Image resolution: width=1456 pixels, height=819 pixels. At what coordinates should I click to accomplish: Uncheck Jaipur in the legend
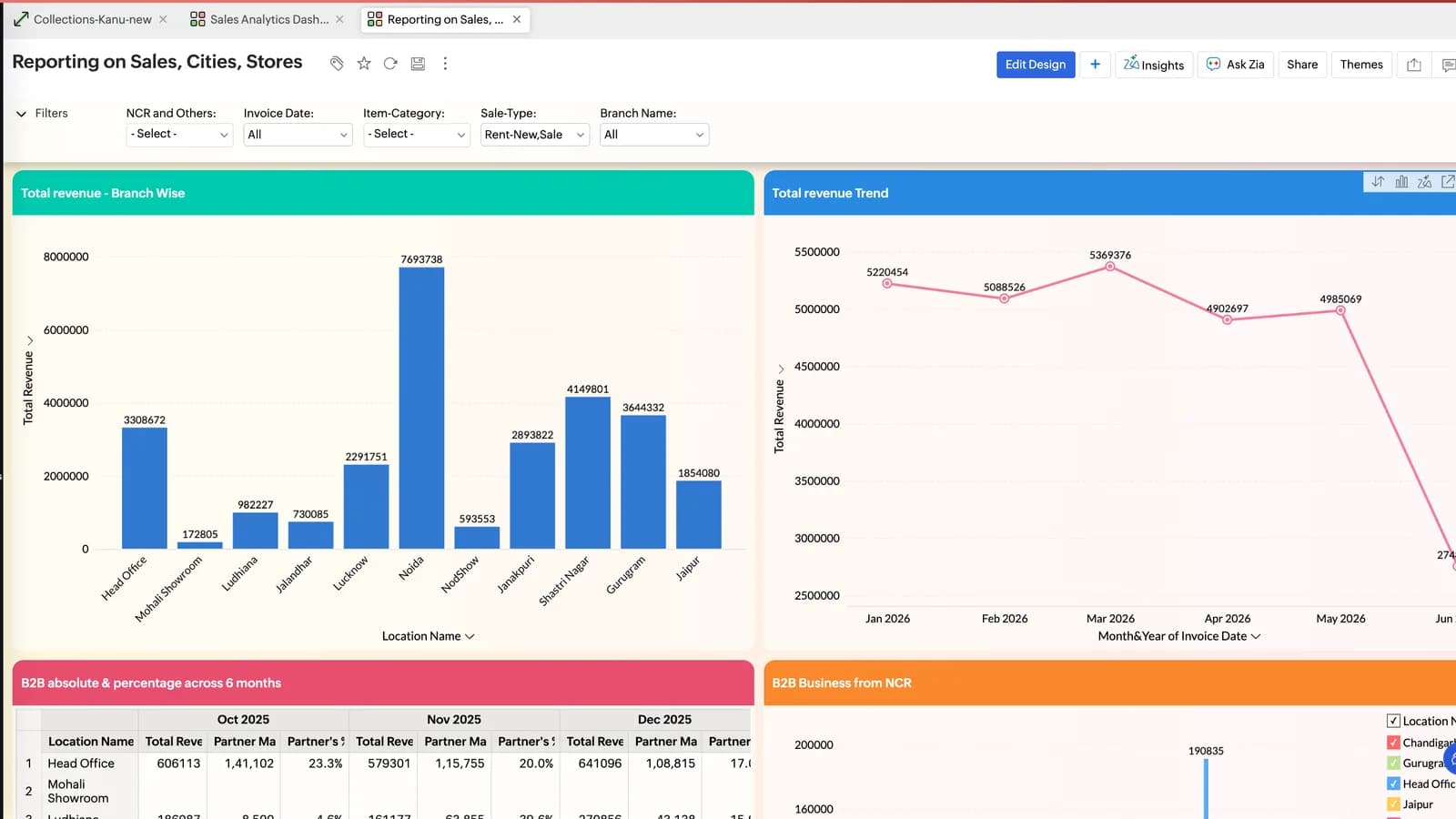(x=1393, y=804)
